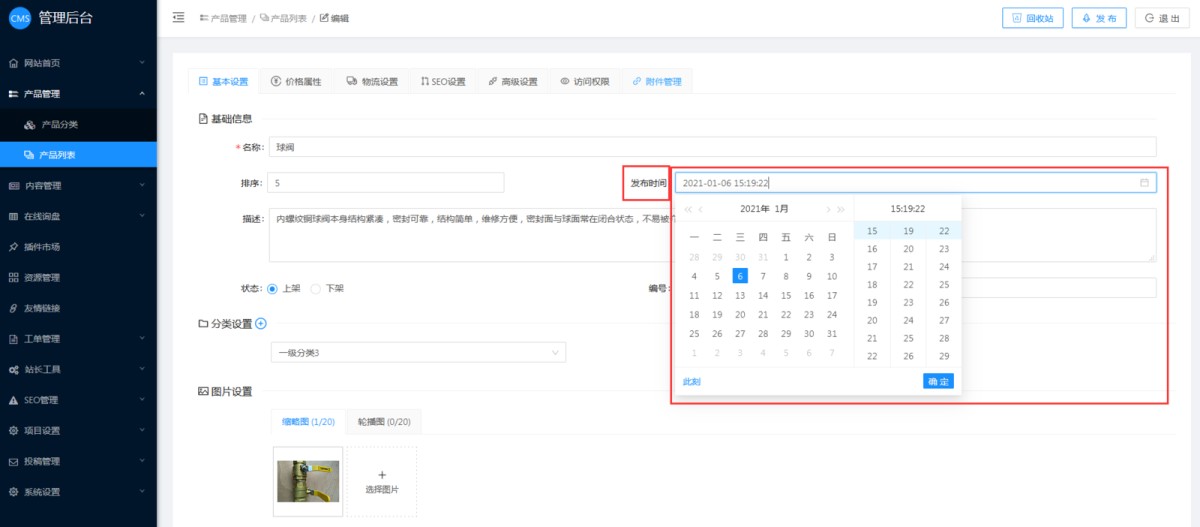1200x527 pixels.
Task: Expand the 内容管理 sidebar menu
Action: coord(78,185)
